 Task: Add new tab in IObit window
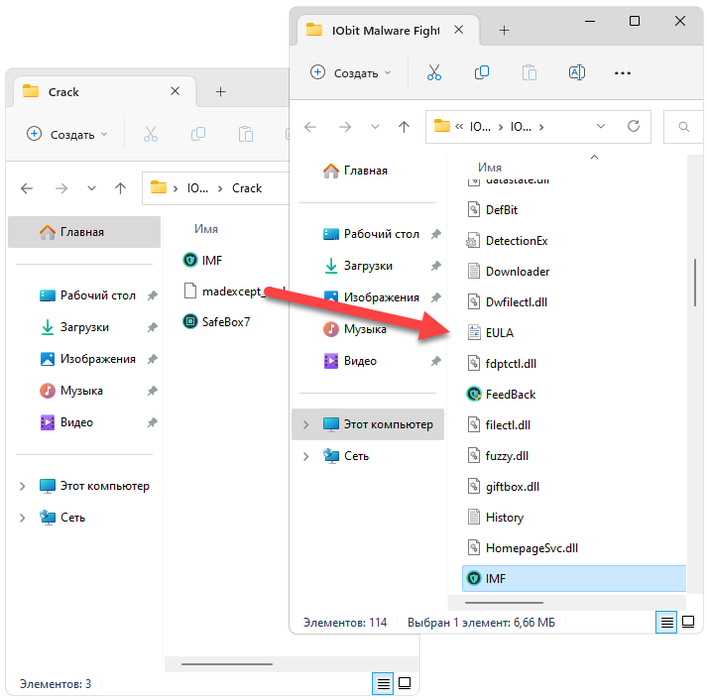coord(504,30)
